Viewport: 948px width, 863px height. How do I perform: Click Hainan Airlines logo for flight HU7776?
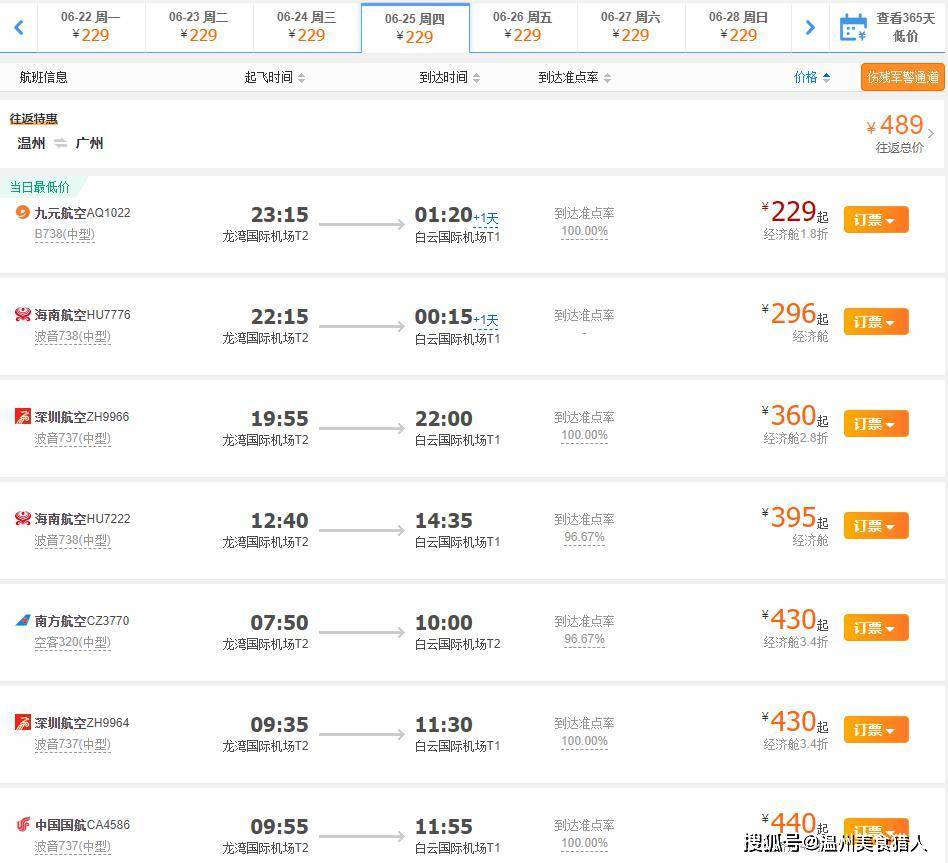tap(23, 315)
